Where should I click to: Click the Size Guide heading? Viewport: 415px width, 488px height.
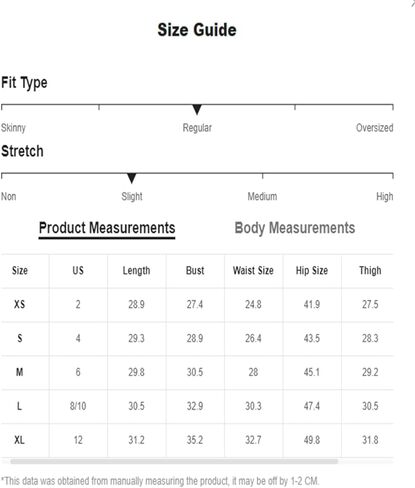(197, 30)
